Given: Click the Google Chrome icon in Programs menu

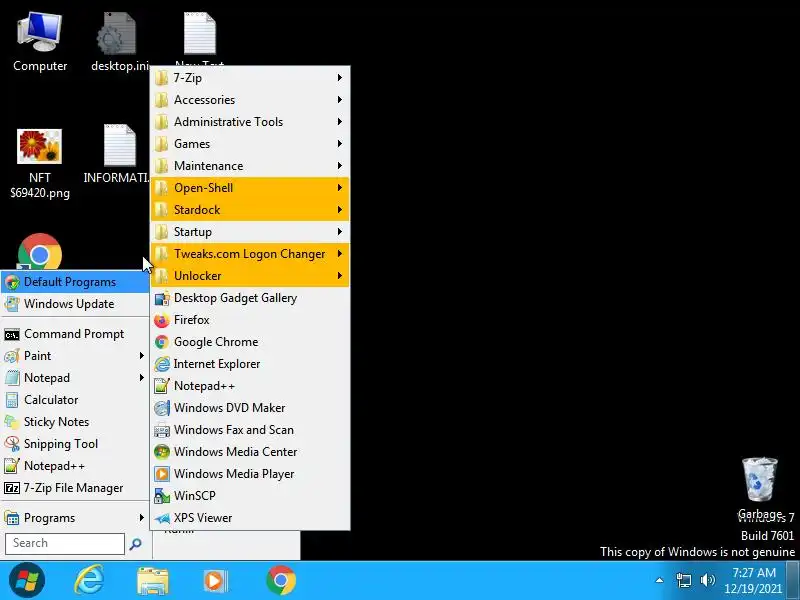Looking at the screenshot, I should 162,342.
